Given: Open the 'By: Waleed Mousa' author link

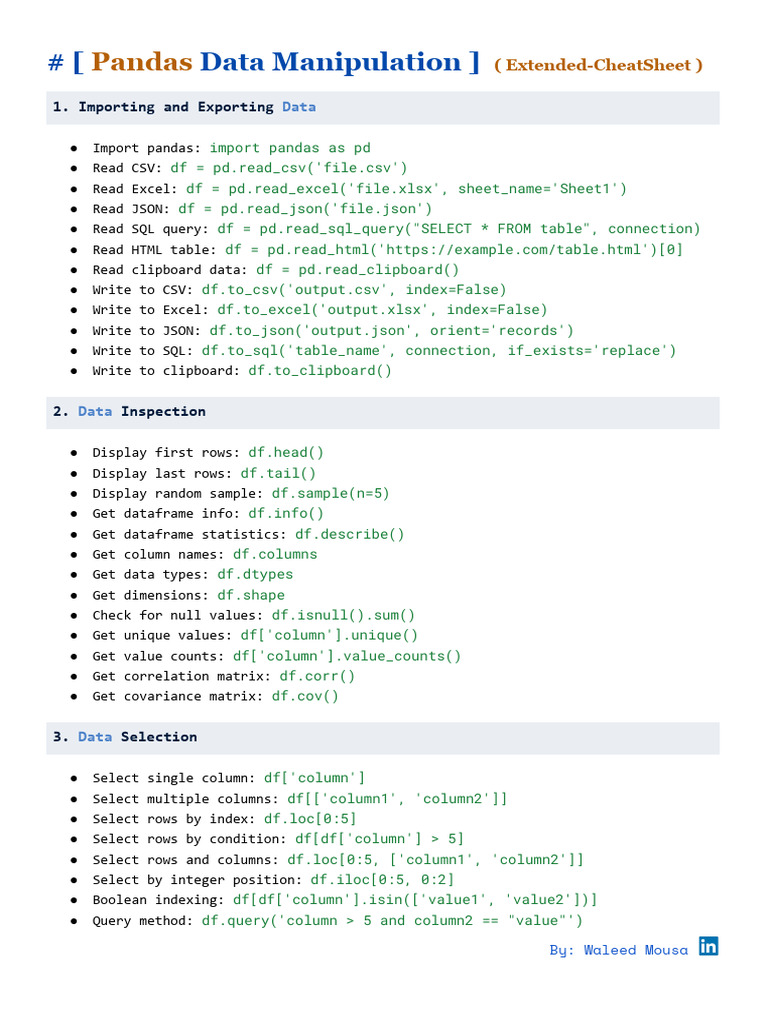Looking at the screenshot, I should 618,950.
